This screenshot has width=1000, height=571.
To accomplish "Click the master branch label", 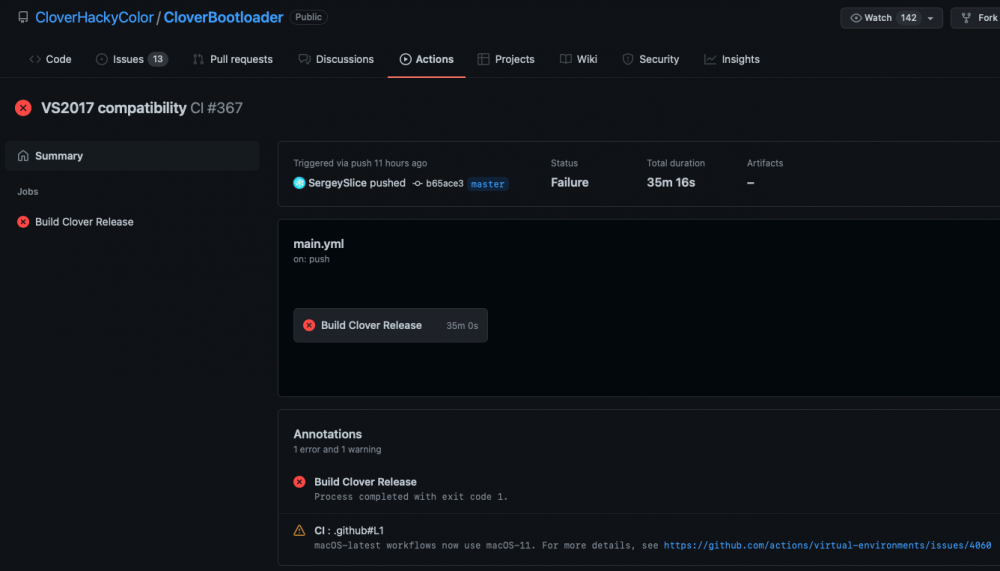I will click(x=488, y=184).
